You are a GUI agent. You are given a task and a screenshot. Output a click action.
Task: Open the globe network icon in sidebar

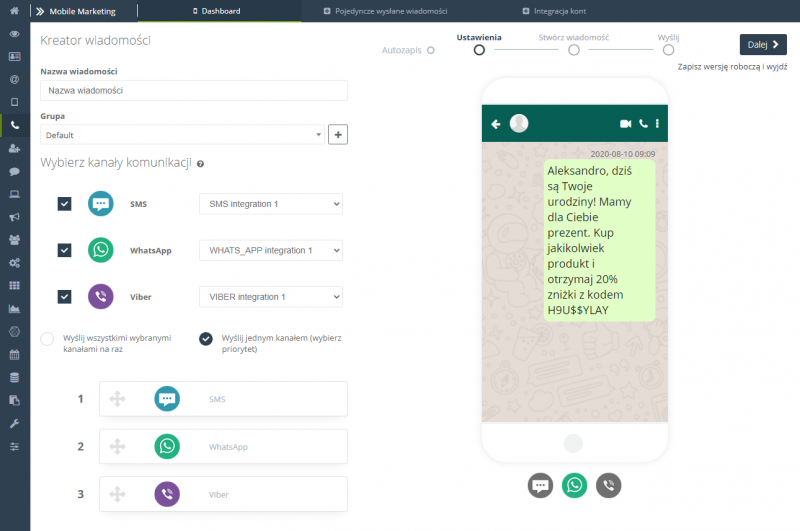(x=14, y=332)
